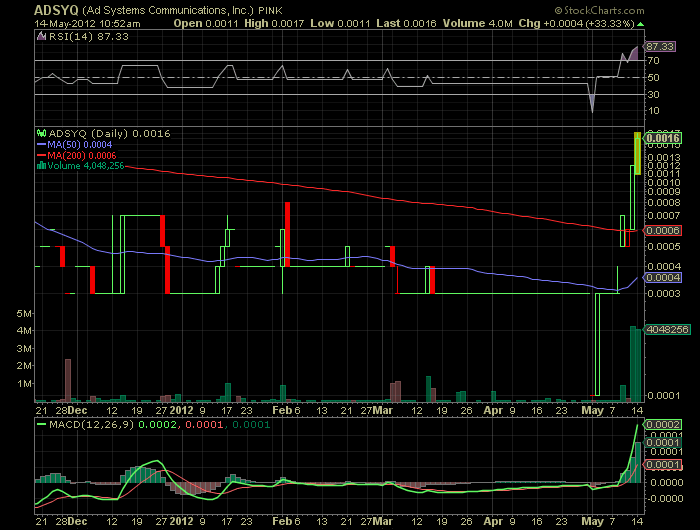
Task: Click the MA(200) 0.0006 legend text
Action: pos(82,155)
